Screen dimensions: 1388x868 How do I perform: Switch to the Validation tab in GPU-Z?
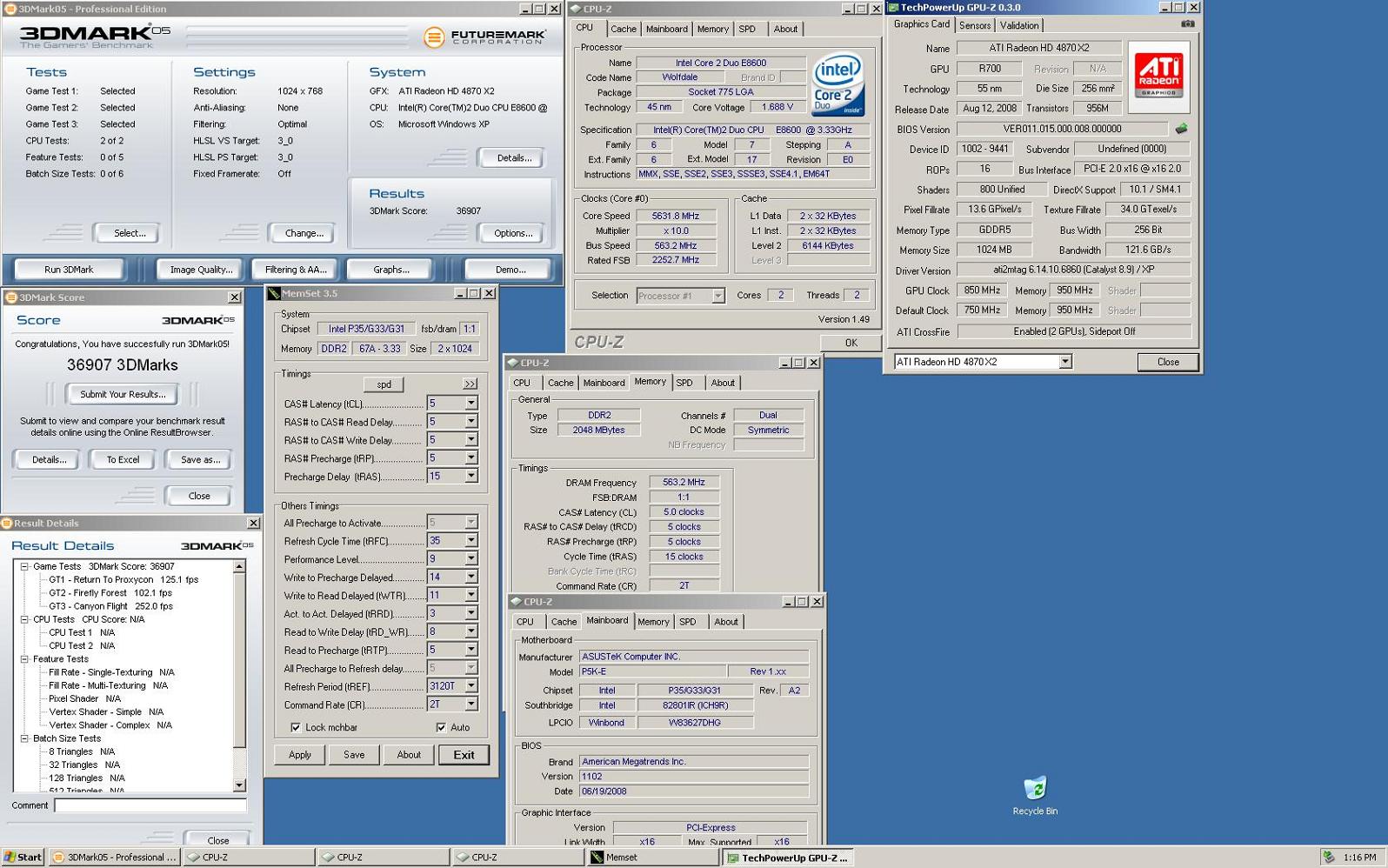[x=1018, y=26]
